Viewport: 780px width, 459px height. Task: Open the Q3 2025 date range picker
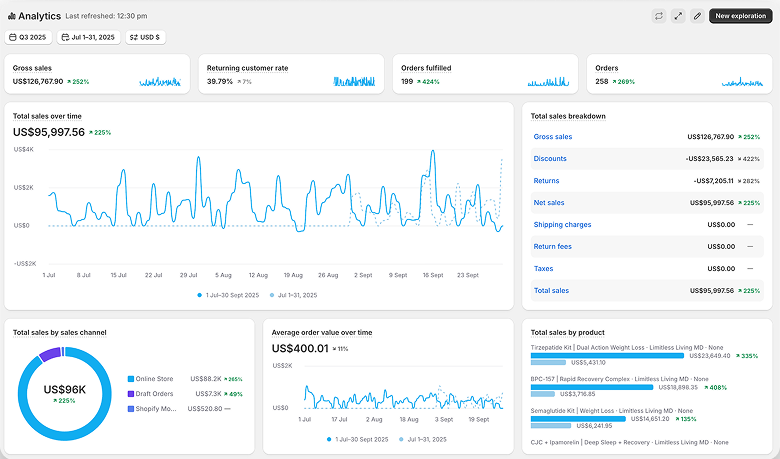click(x=28, y=37)
